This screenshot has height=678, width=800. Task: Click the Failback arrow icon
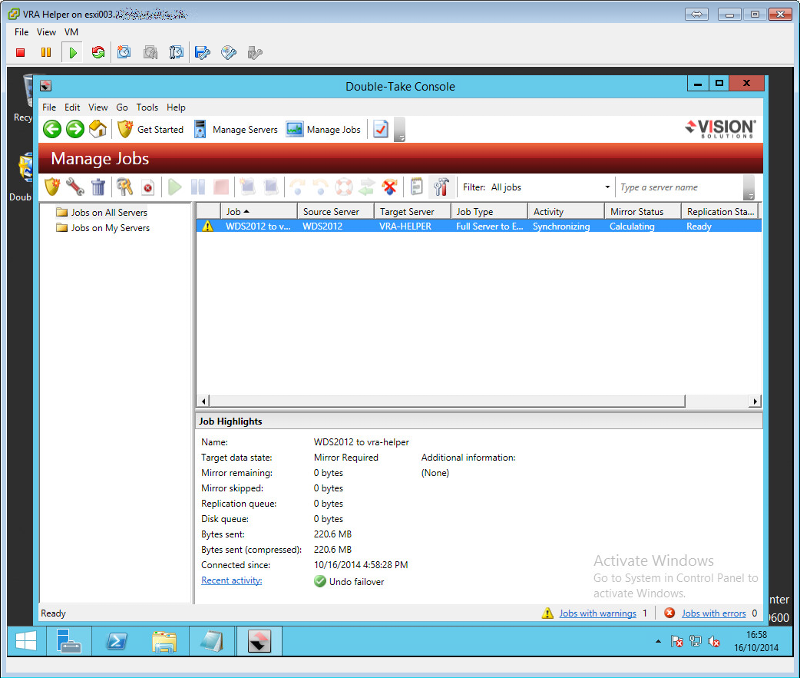[x=320, y=187]
